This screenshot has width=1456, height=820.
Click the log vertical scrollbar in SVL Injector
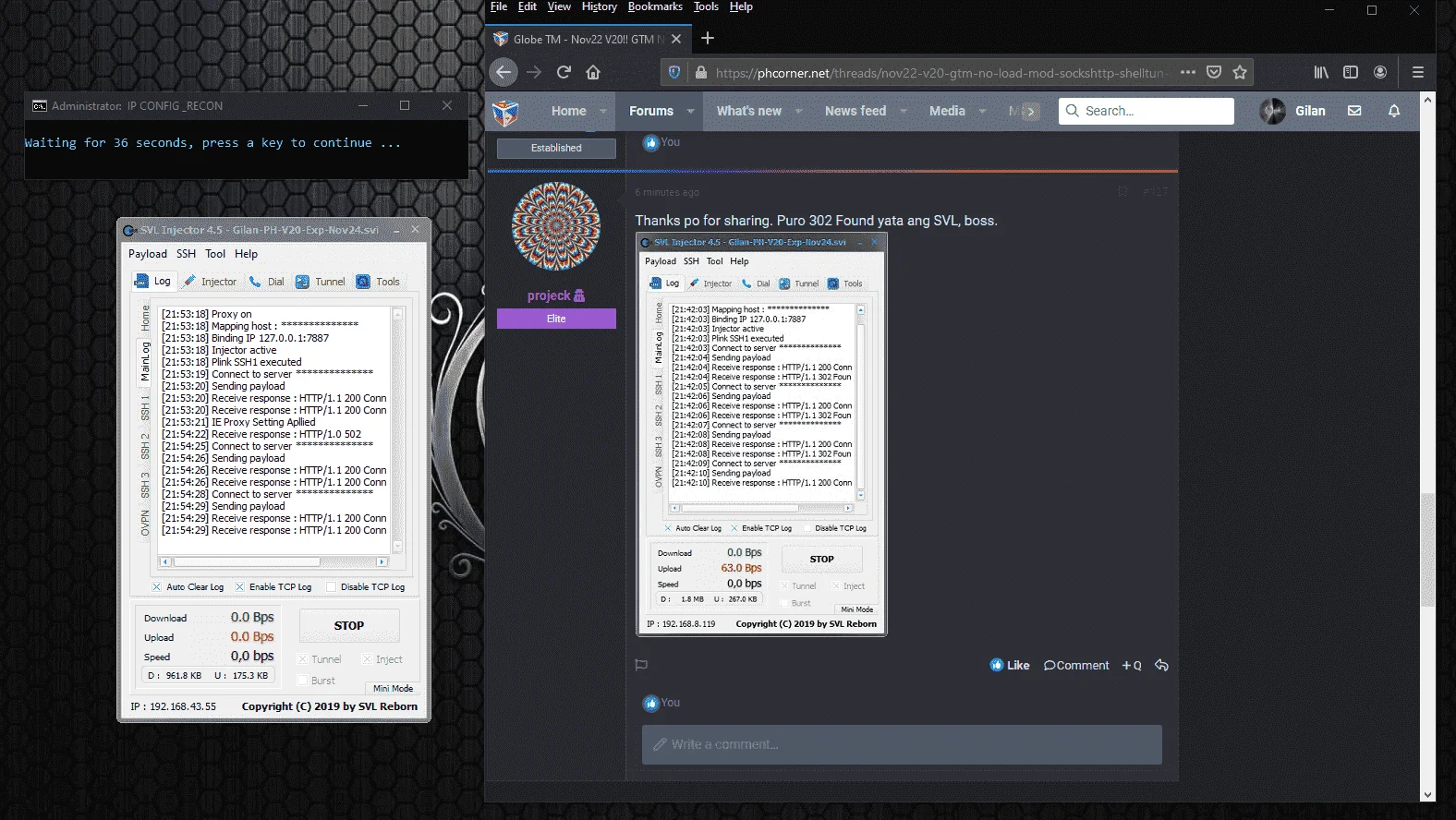coord(398,430)
